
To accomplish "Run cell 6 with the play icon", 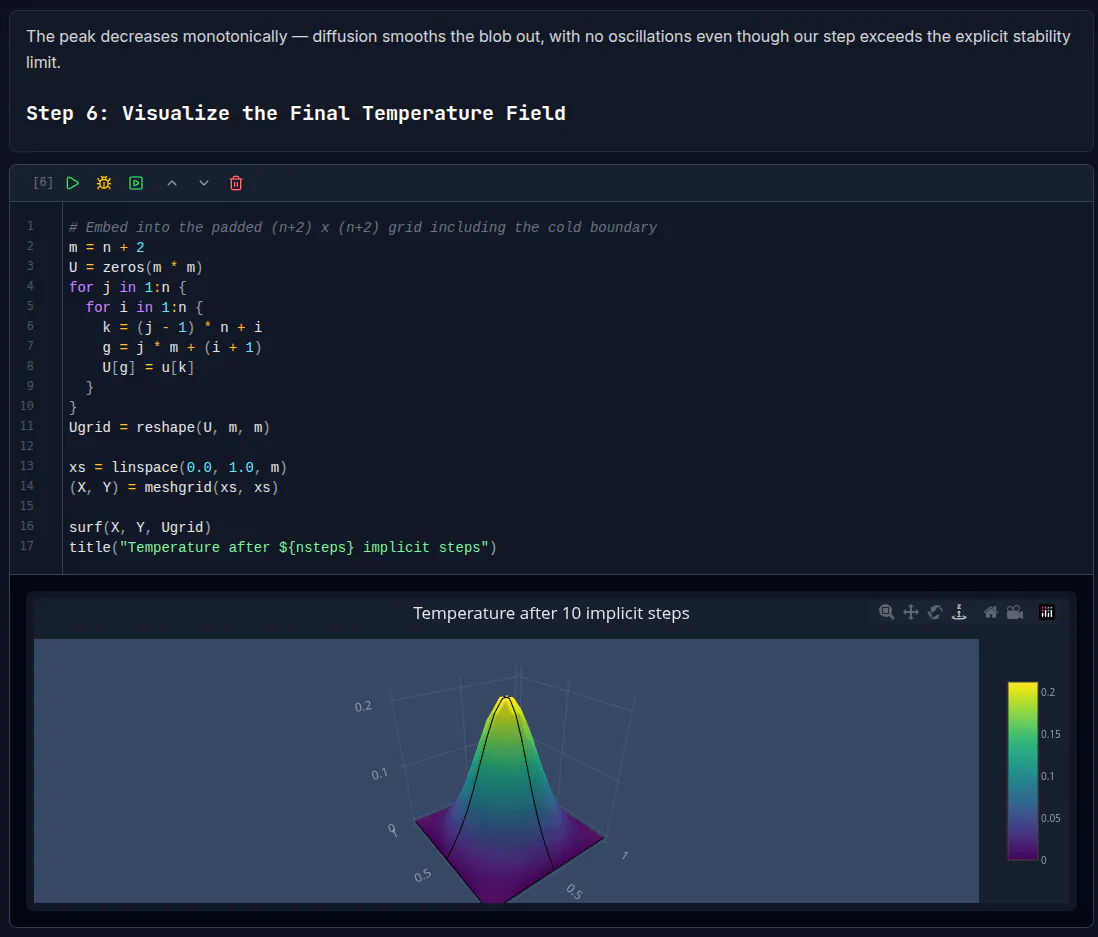I will (72, 183).
